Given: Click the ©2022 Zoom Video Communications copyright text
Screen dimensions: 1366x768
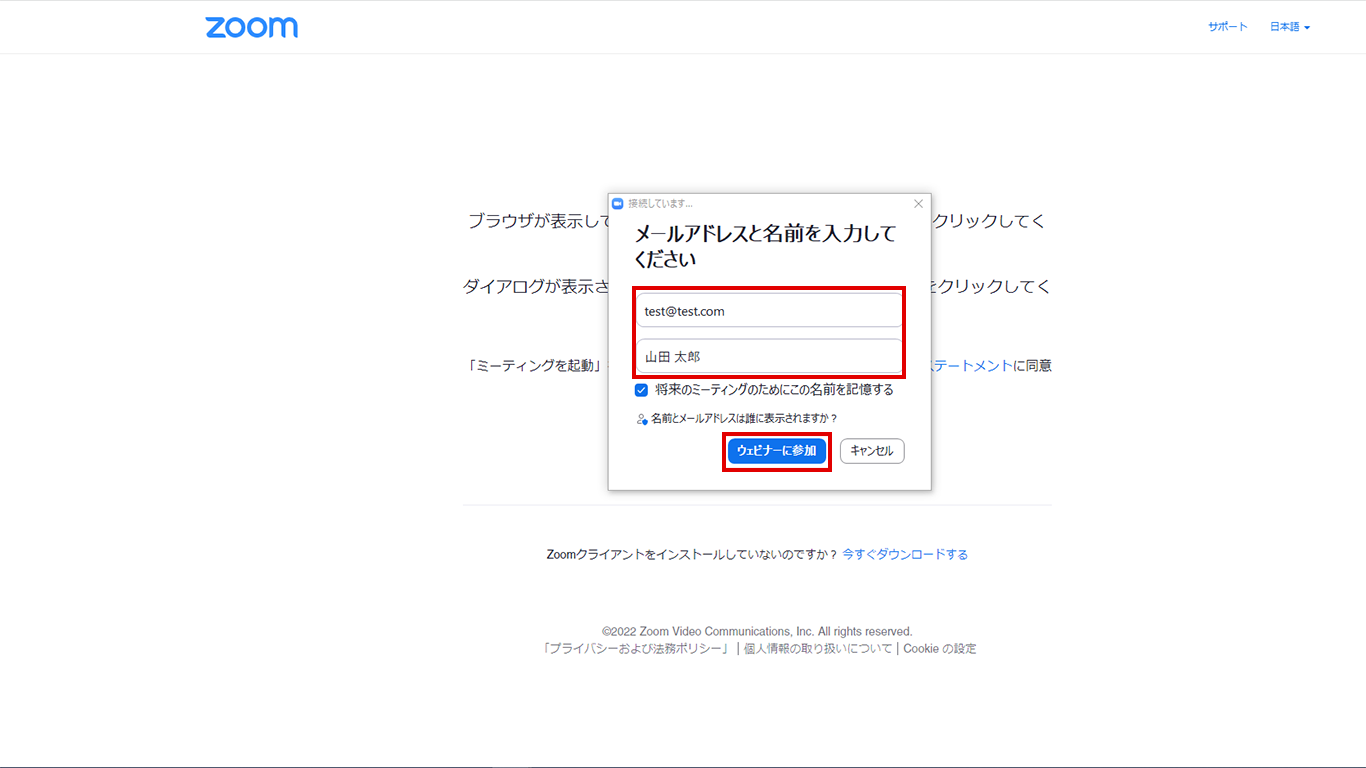Looking at the screenshot, I should point(757,632).
